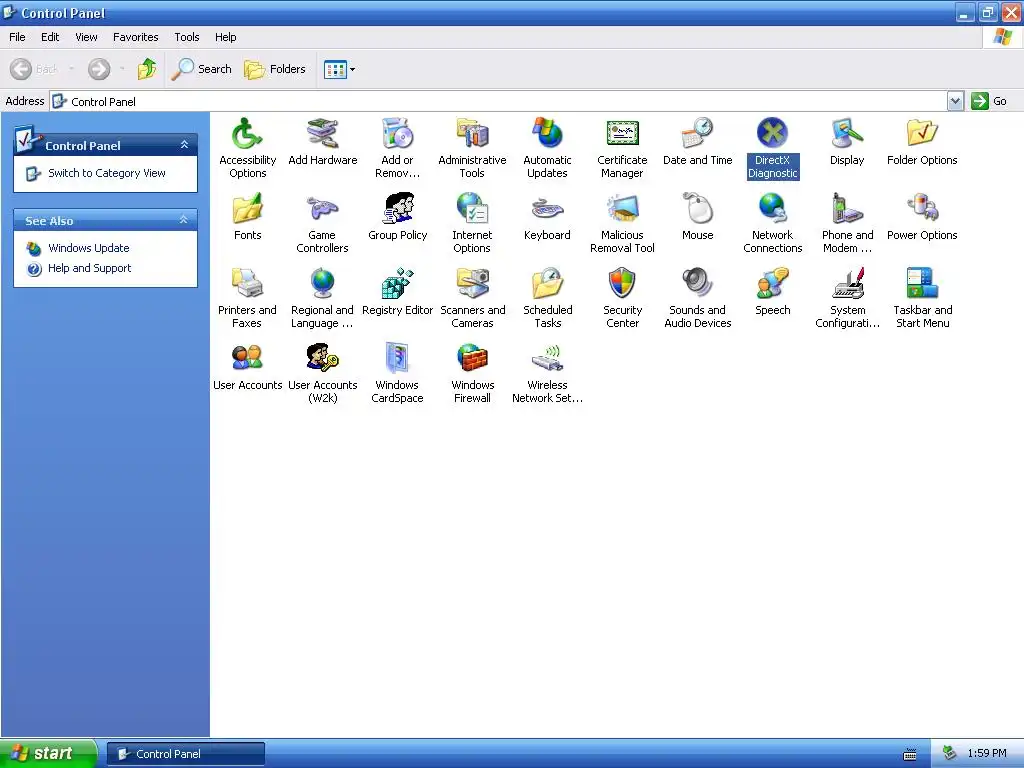Select Power Options icon
1024x768 pixels.
922,209
